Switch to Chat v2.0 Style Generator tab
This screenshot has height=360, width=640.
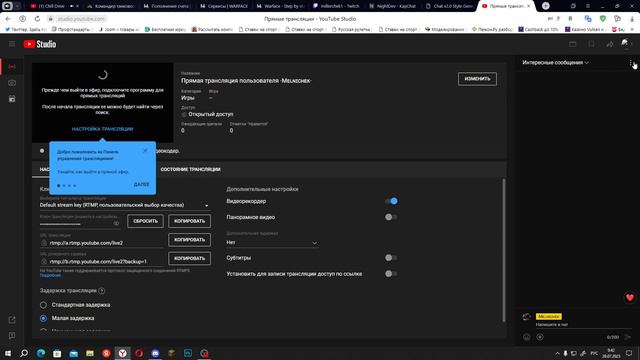pyautogui.click(x=449, y=6)
